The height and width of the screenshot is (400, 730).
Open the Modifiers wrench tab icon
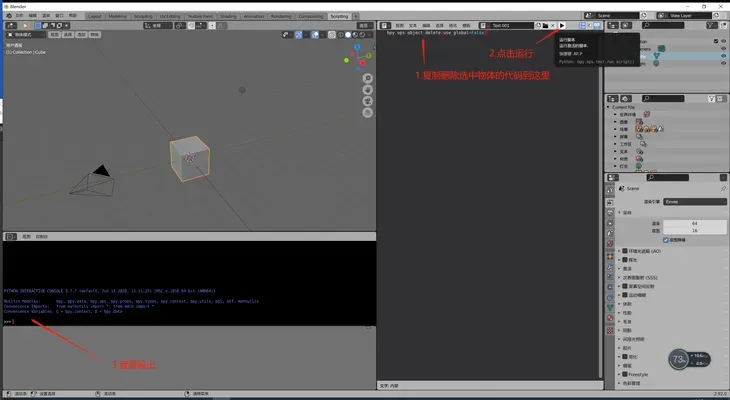[x=610, y=267]
